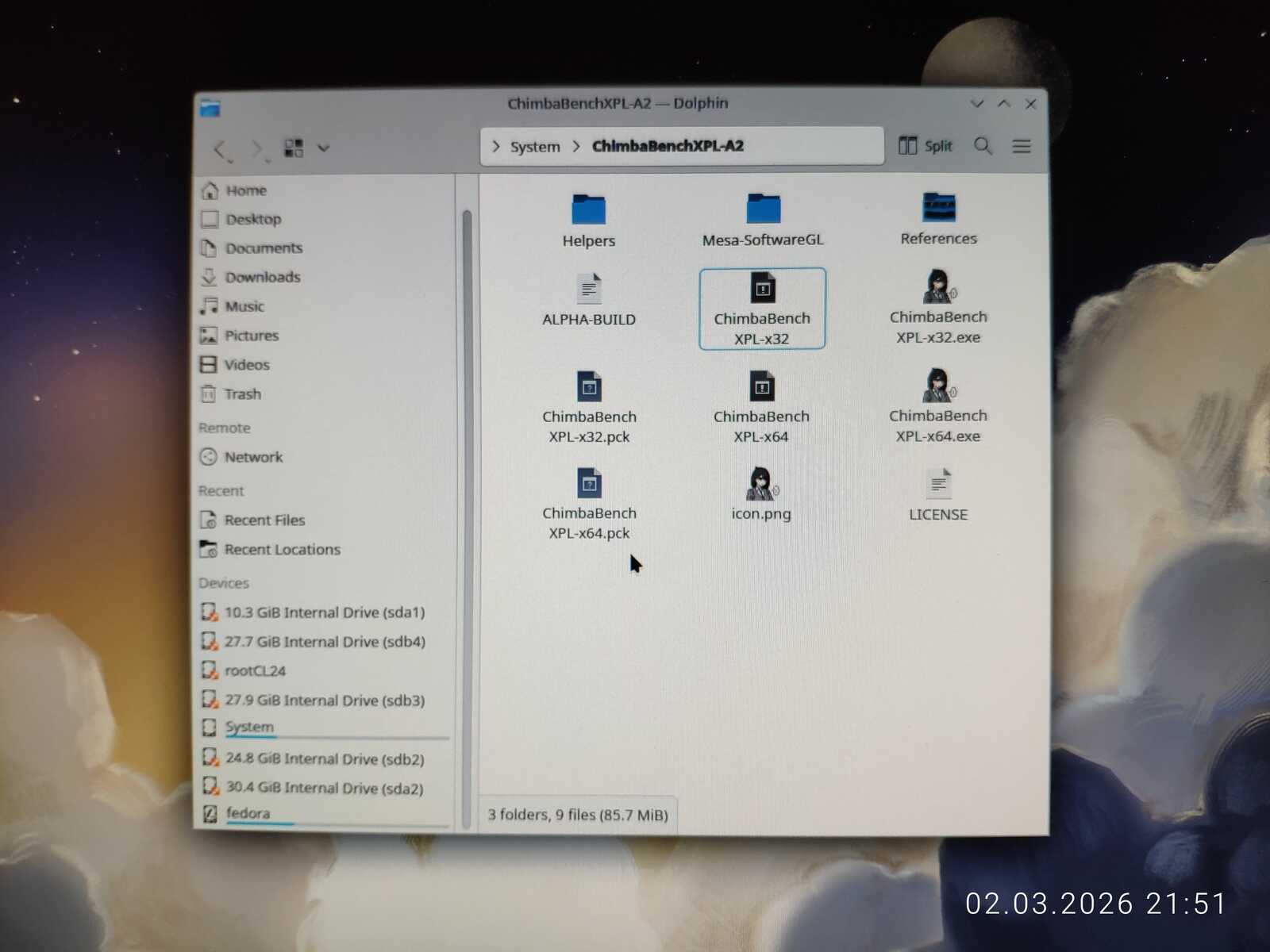1270x952 pixels.
Task: Select the ChimbaBenchXPL-x64.pck file icon
Action: click(589, 483)
